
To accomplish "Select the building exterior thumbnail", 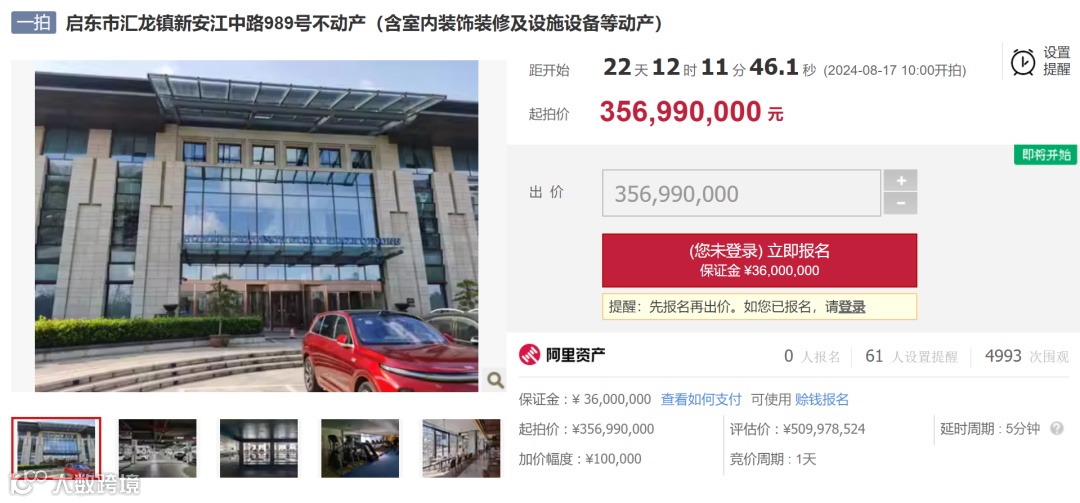I will (x=56, y=448).
